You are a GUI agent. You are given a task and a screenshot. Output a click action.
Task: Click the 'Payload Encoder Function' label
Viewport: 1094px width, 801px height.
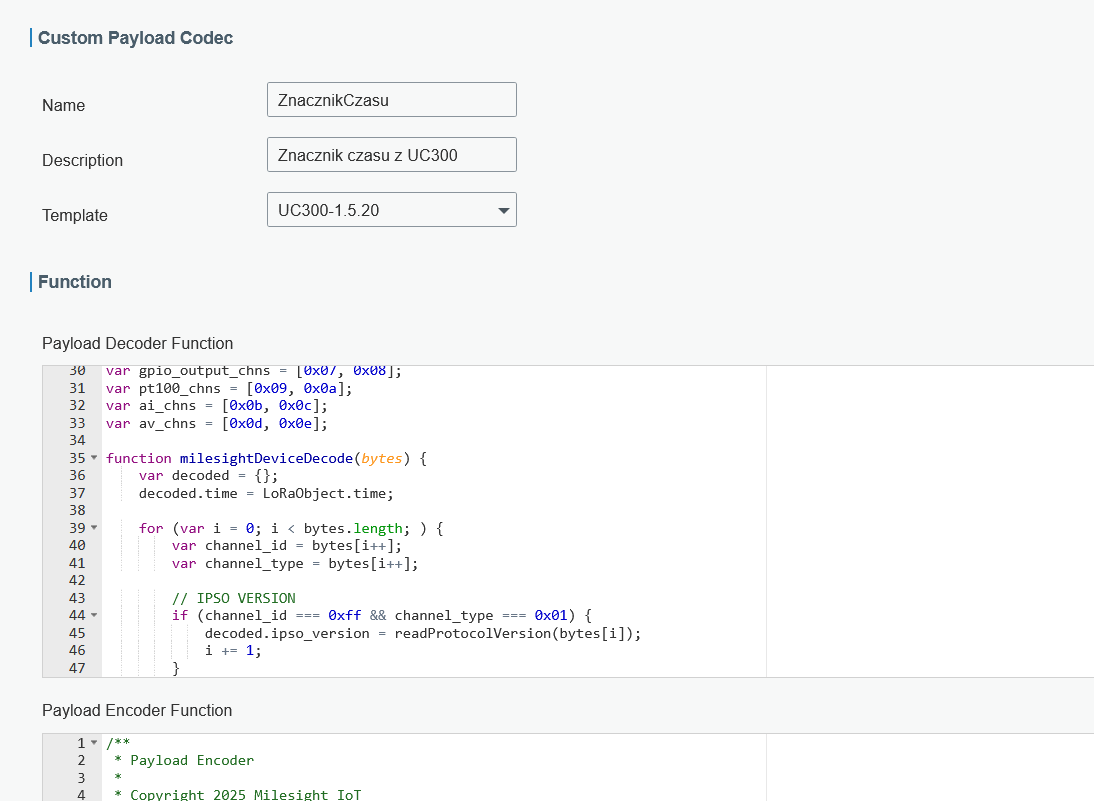tap(137, 710)
